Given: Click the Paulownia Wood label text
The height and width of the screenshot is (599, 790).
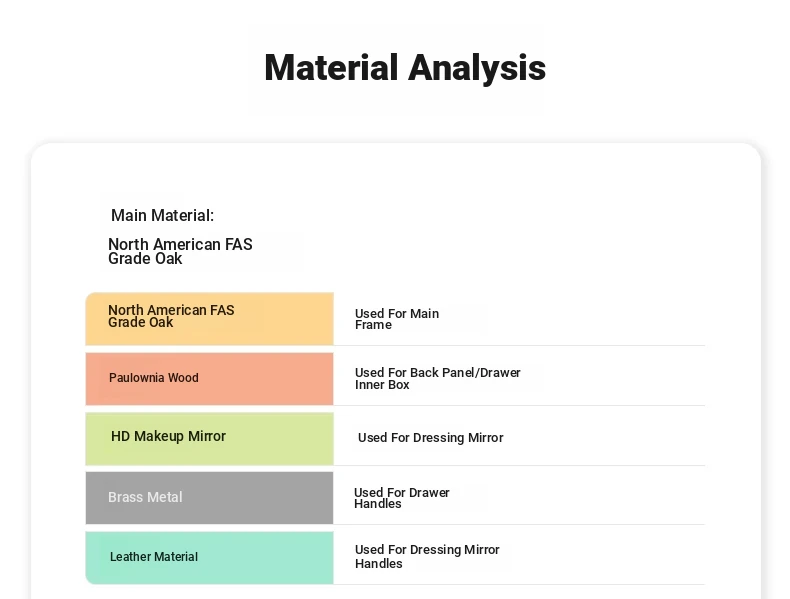Looking at the screenshot, I should pos(154,378).
